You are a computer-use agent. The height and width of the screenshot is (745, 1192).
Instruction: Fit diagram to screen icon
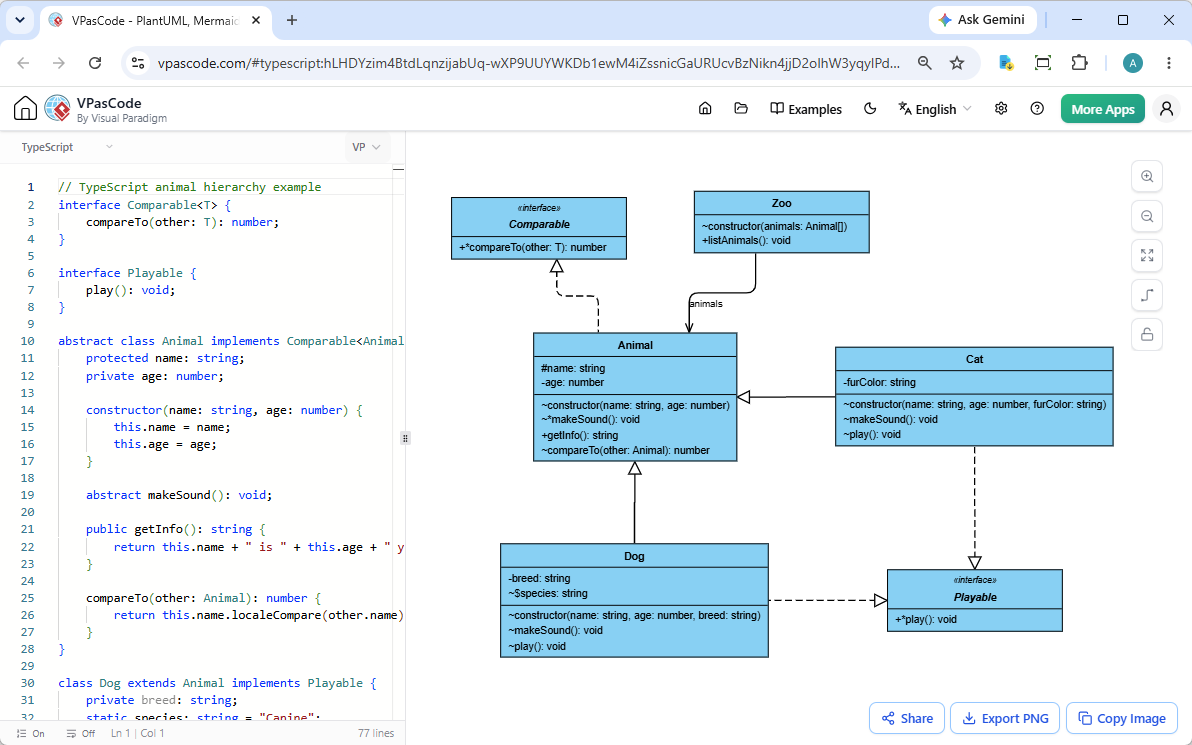point(1147,255)
